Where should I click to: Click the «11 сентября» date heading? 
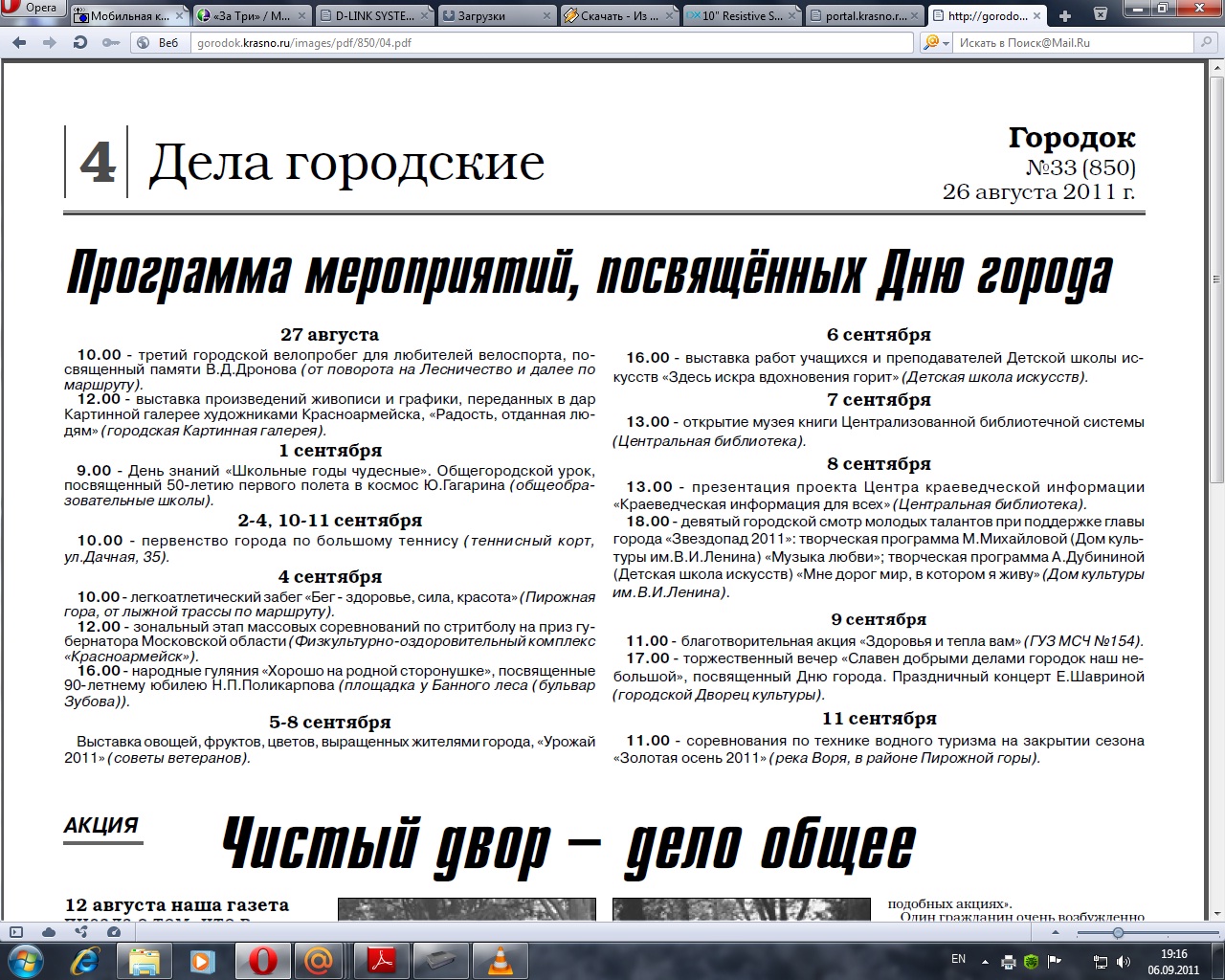point(879,719)
